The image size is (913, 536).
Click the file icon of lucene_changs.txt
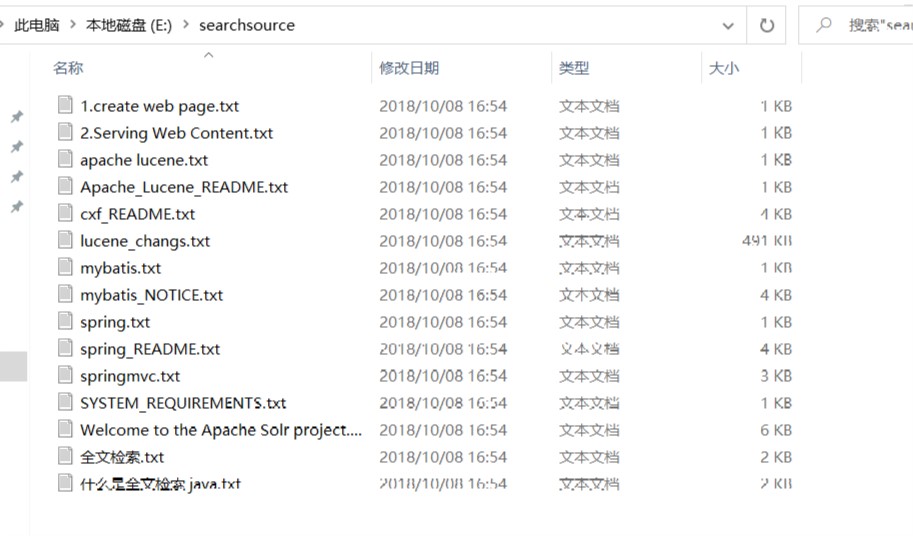click(65, 240)
